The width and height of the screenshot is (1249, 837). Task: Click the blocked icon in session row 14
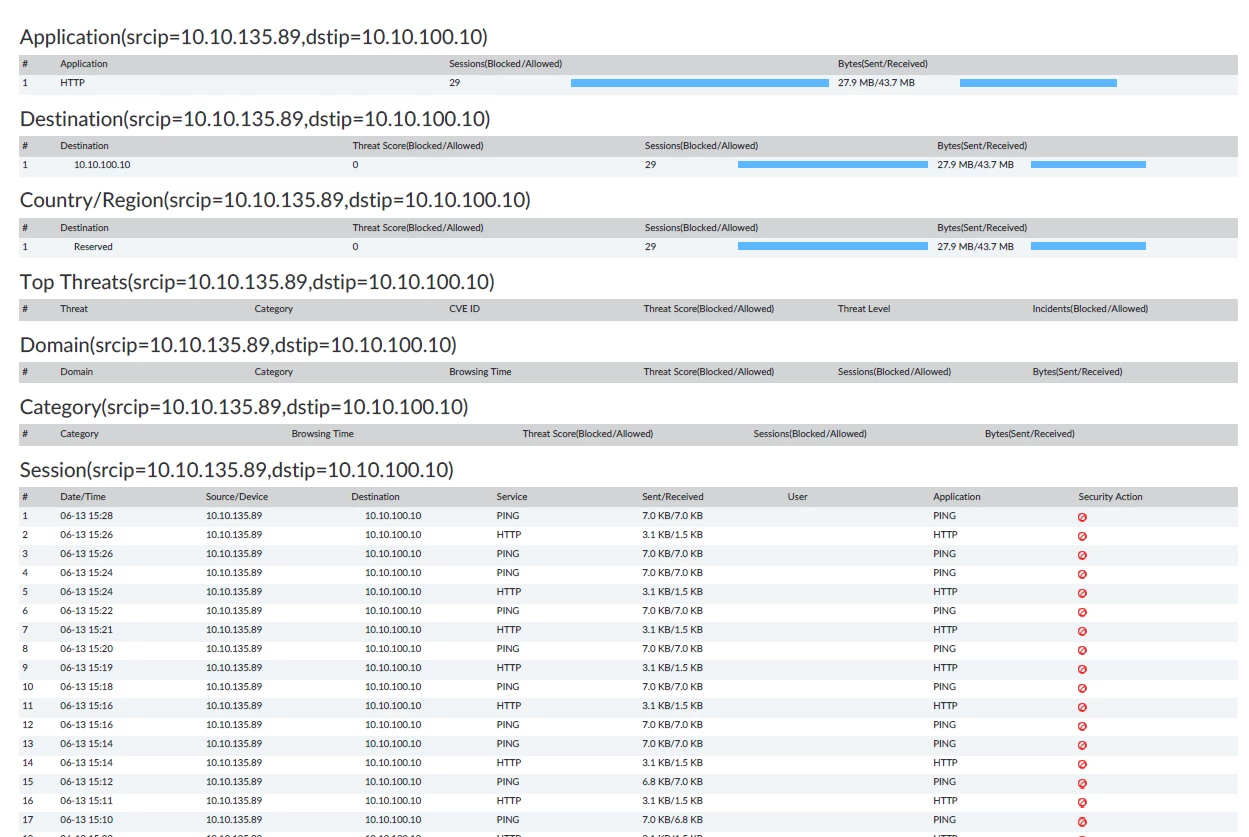[x=1082, y=764]
